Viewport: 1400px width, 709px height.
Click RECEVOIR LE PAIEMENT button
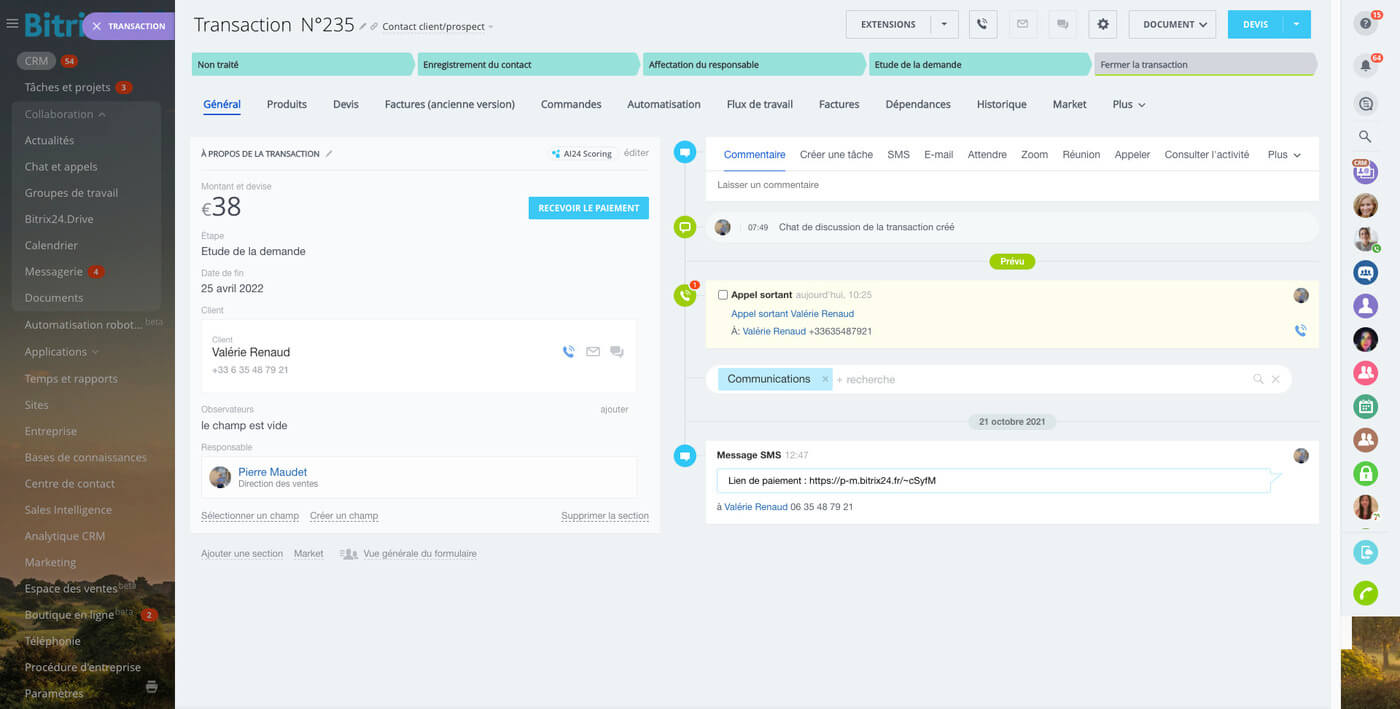[x=588, y=208]
